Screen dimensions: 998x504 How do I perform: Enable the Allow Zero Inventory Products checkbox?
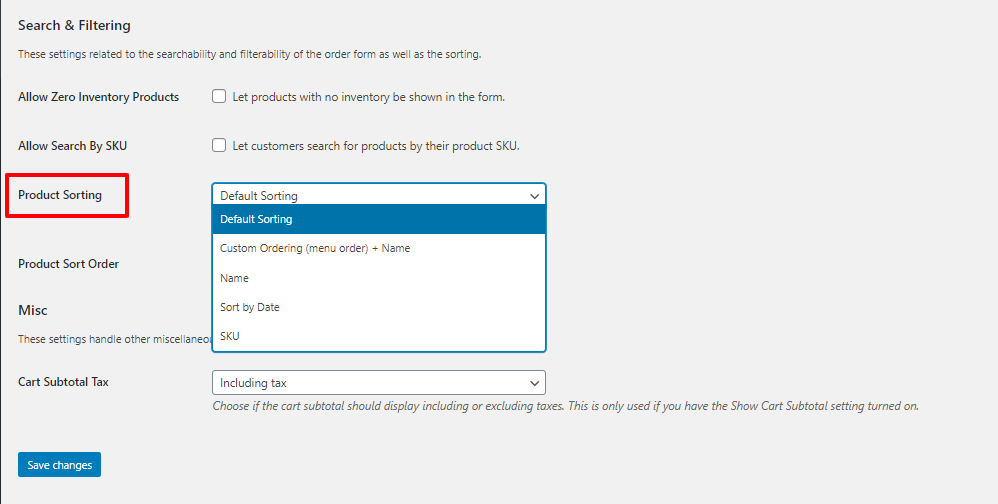(219, 97)
